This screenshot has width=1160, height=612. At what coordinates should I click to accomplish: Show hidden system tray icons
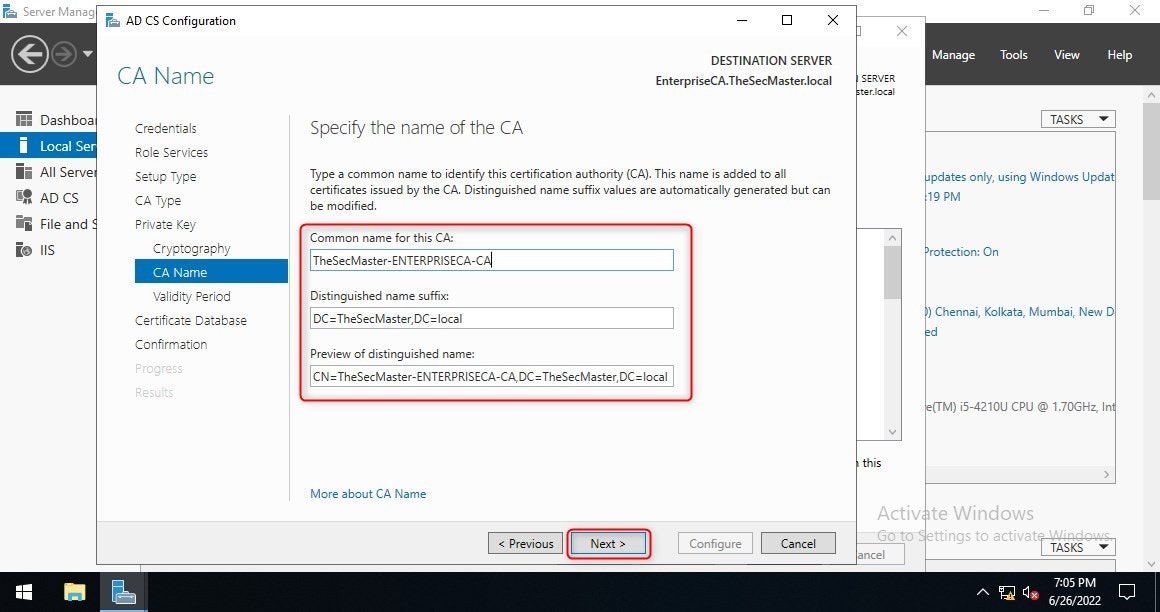[982, 592]
